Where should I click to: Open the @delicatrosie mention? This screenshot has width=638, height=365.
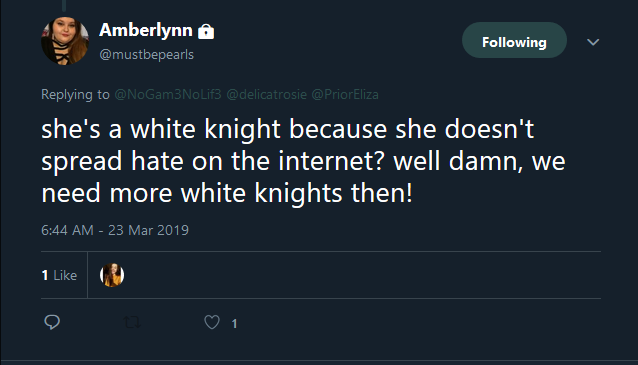[x=267, y=94]
